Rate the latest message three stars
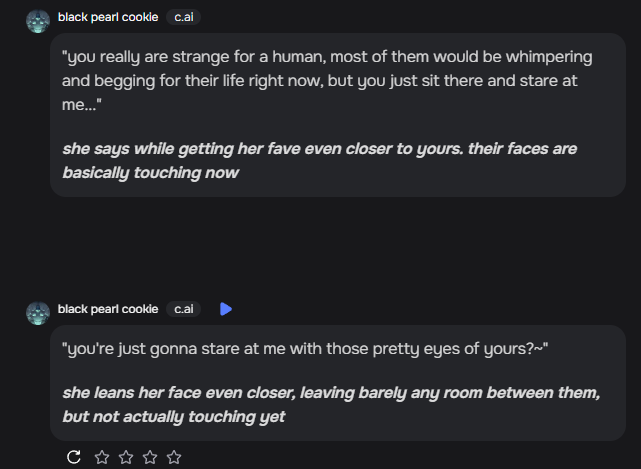641x469 pixels. click(150, 457)
